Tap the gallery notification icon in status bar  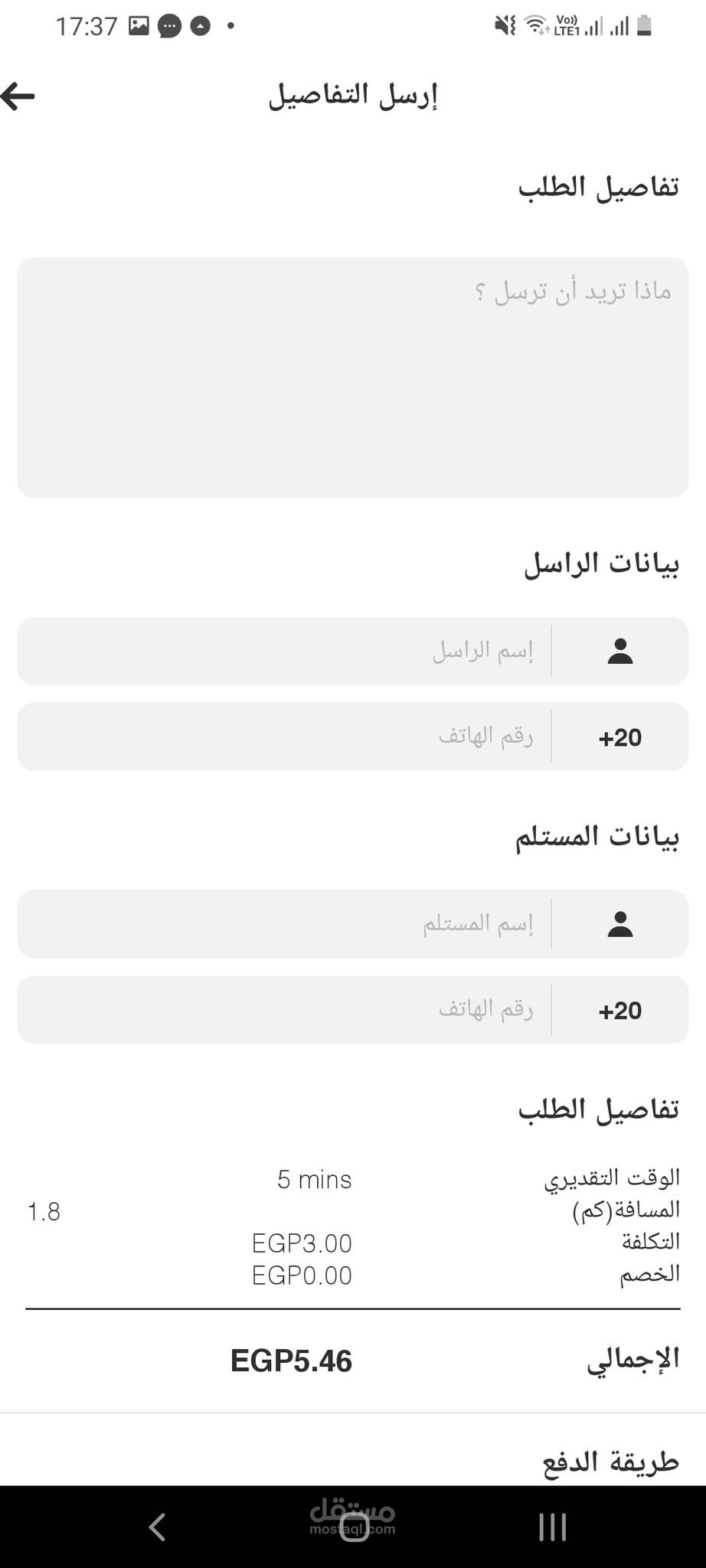tap(139, 26)
